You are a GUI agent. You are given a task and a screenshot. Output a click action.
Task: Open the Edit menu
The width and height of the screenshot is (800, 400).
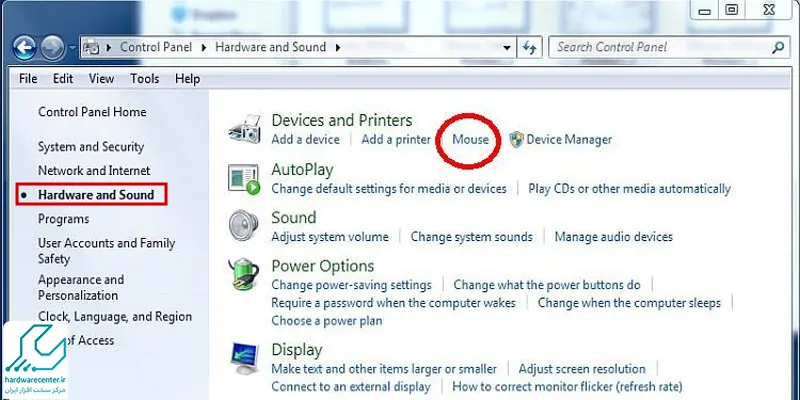tap(63, 79)
